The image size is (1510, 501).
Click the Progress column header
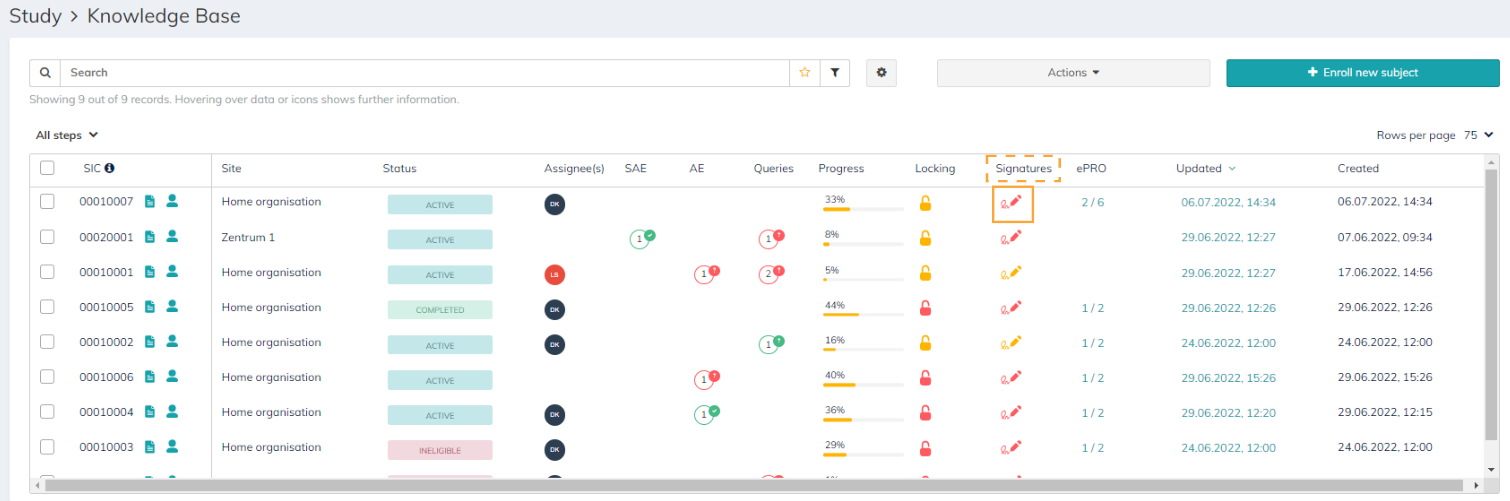[x=841, y=169]
